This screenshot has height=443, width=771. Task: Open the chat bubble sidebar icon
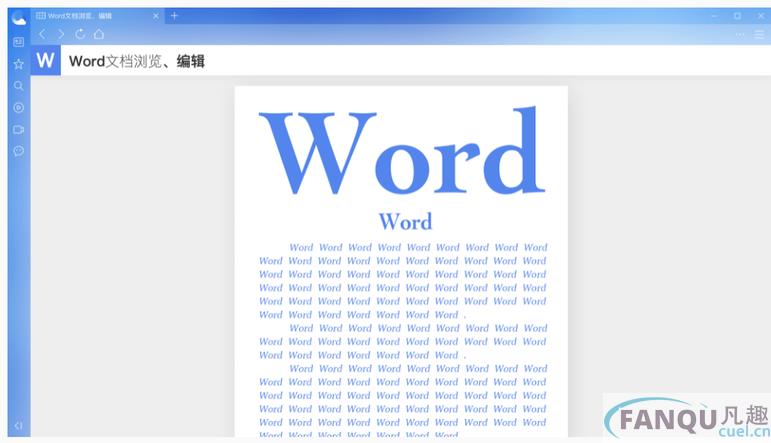(18, 152)
